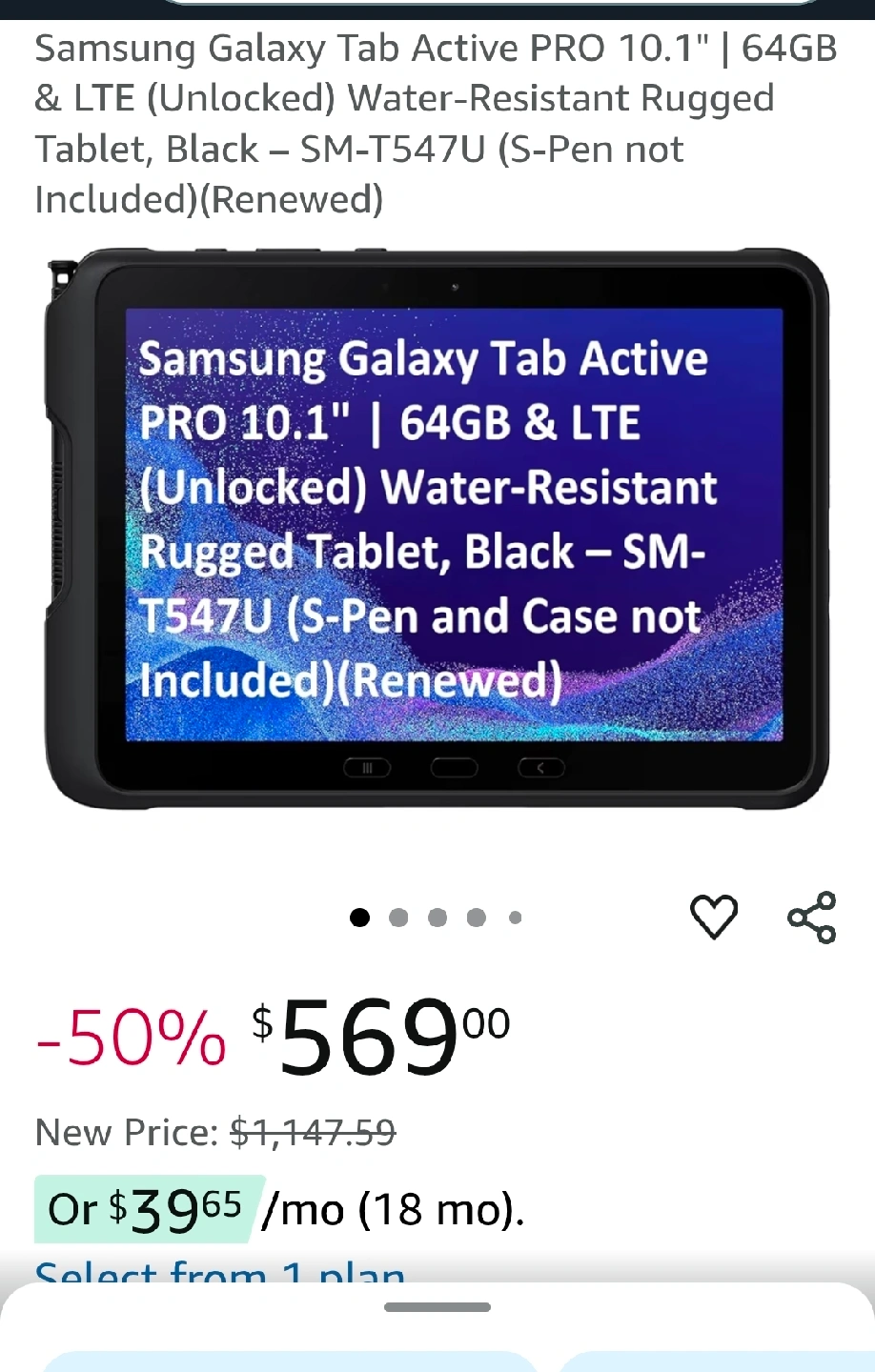Tap the home key pictured on the tablet
This screenshot has width=875, height=1372.
[x=455, y=768]
